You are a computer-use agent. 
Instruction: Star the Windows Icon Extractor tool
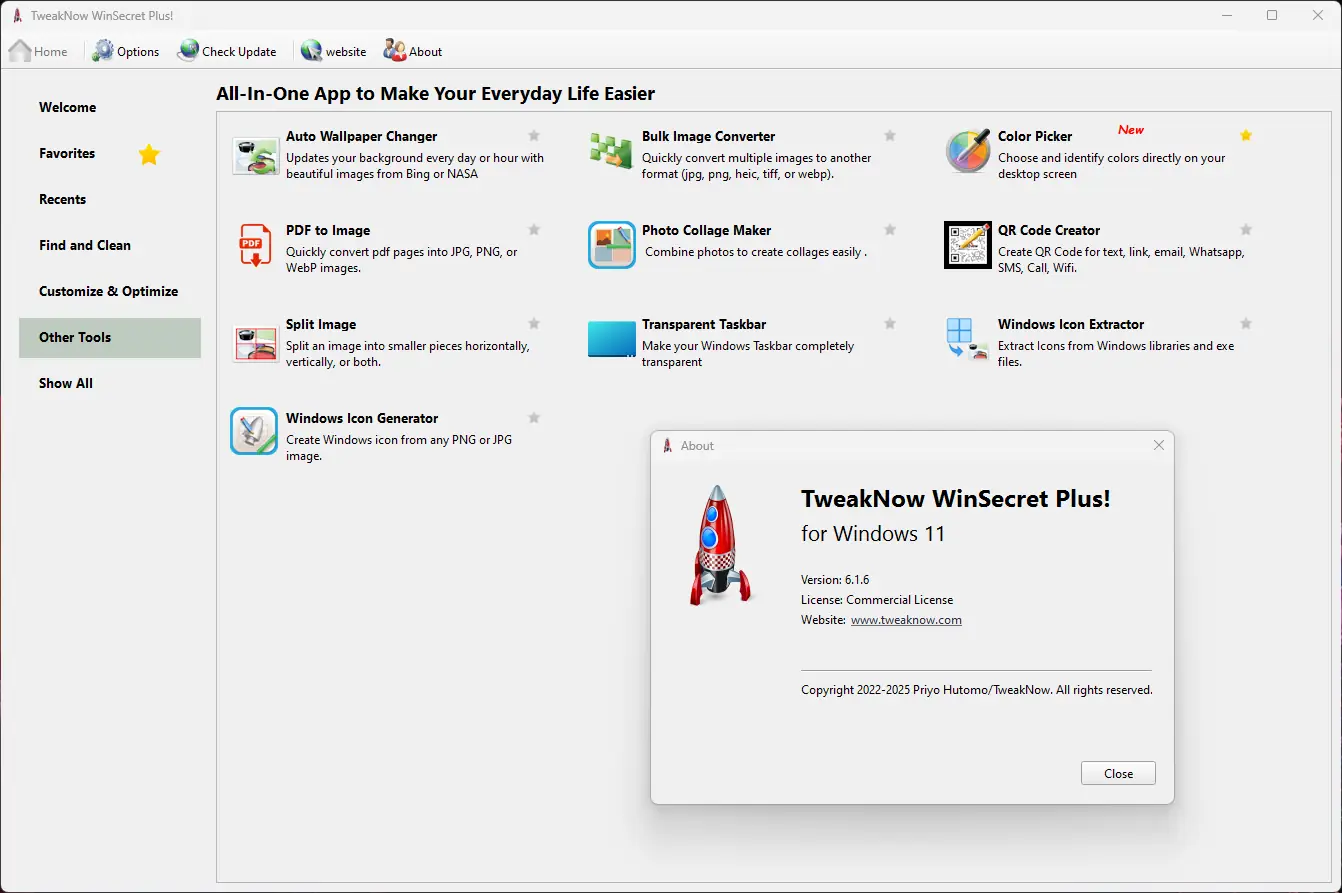click(1246, 324)
